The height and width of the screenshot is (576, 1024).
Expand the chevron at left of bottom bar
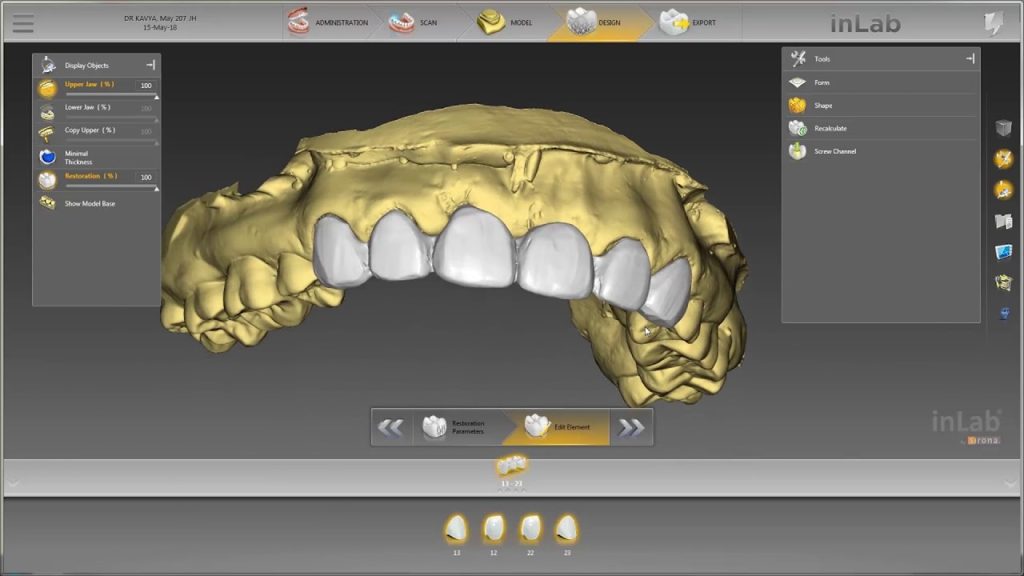[14, 482]
